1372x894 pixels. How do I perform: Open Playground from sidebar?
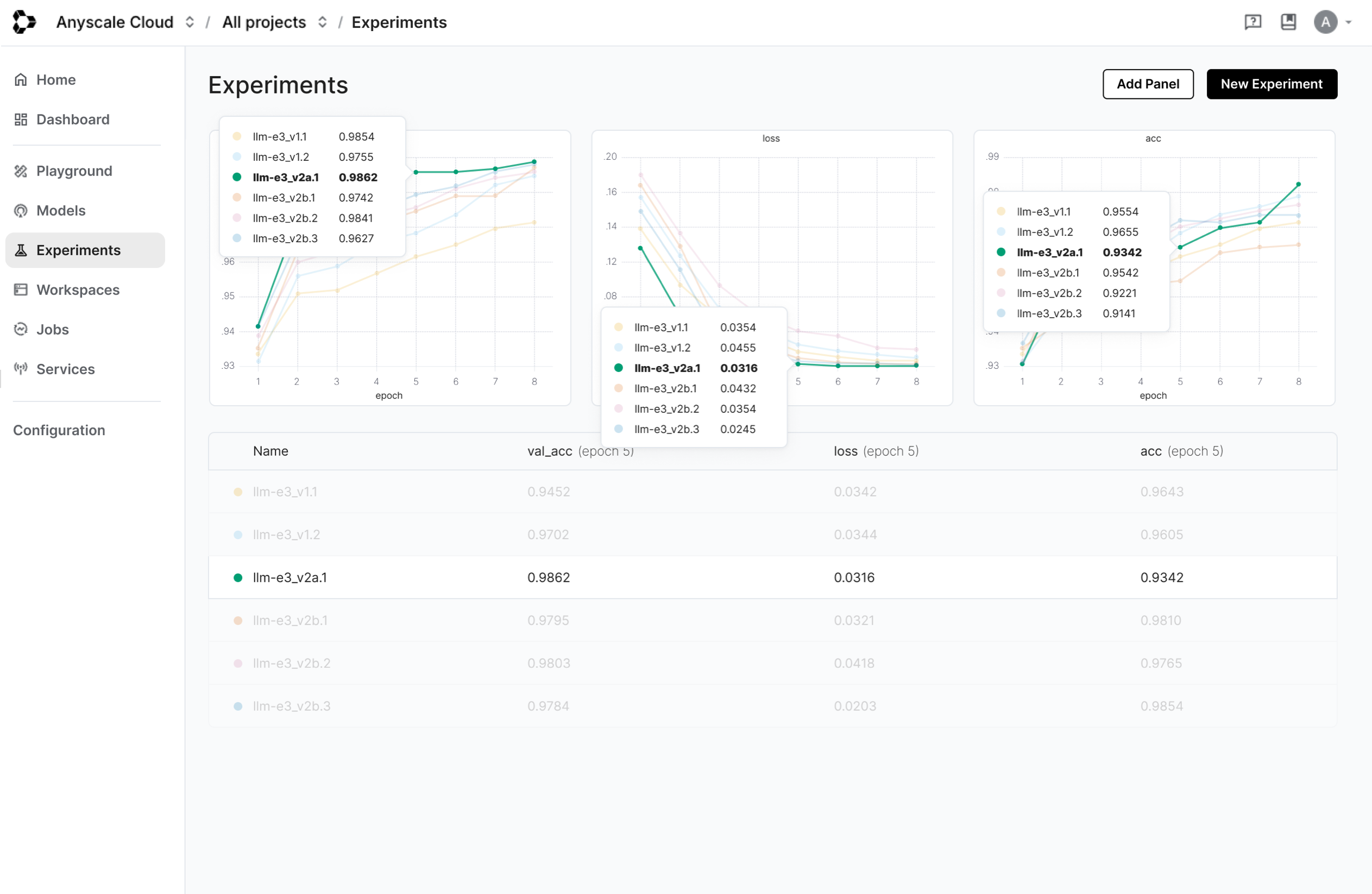point(74,171)
